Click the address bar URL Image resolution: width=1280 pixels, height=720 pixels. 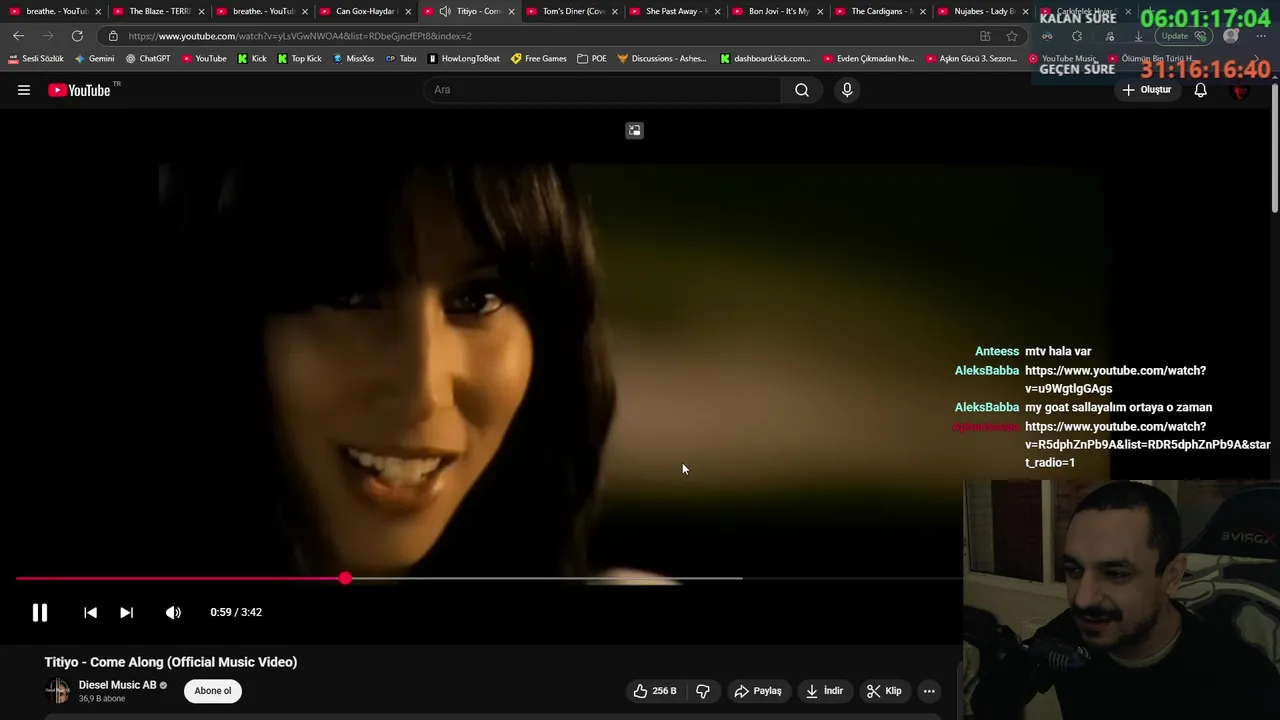coord(300,36)
